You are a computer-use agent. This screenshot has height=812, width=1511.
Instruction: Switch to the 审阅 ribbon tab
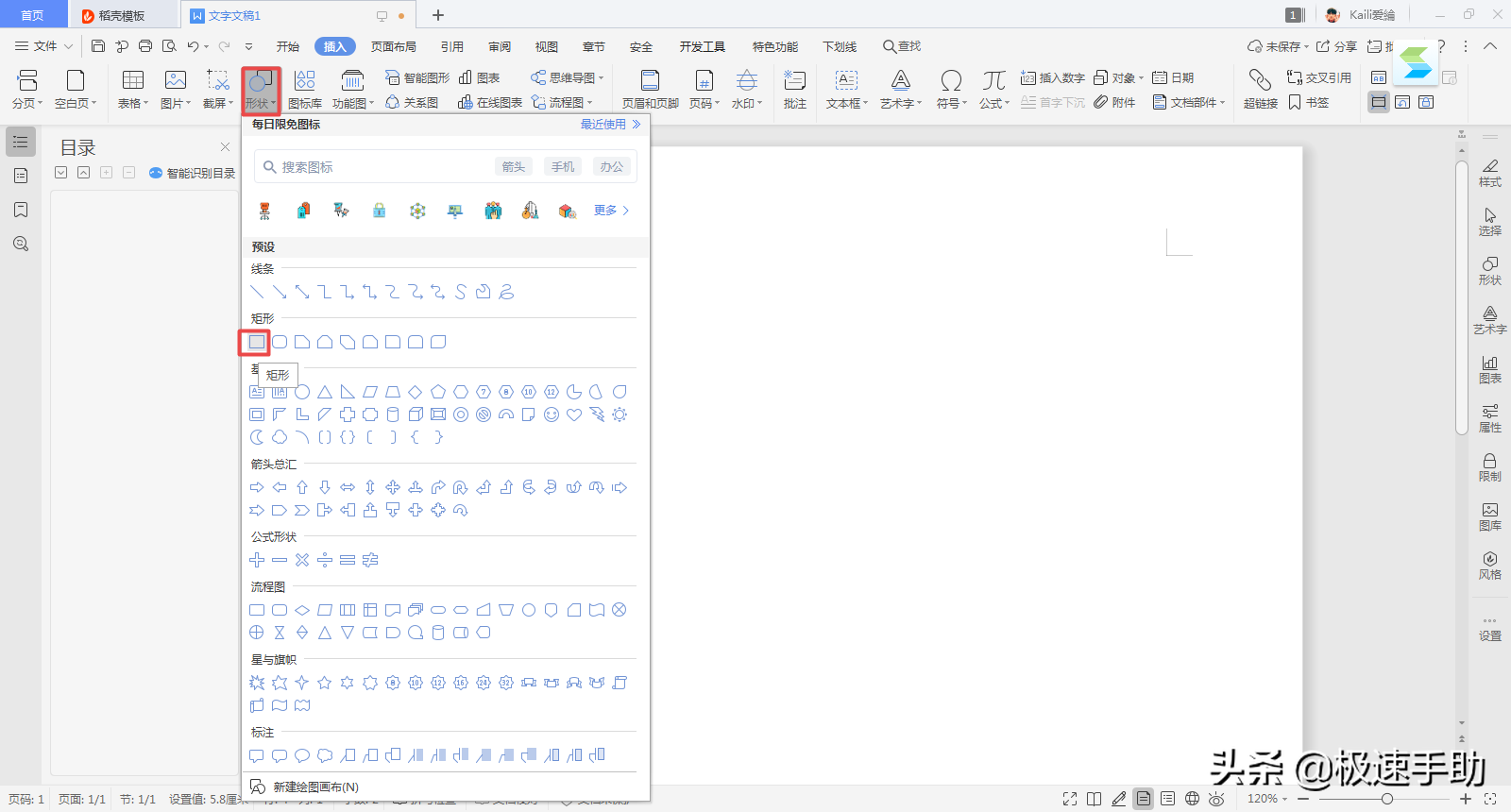[x=500, y=46]
